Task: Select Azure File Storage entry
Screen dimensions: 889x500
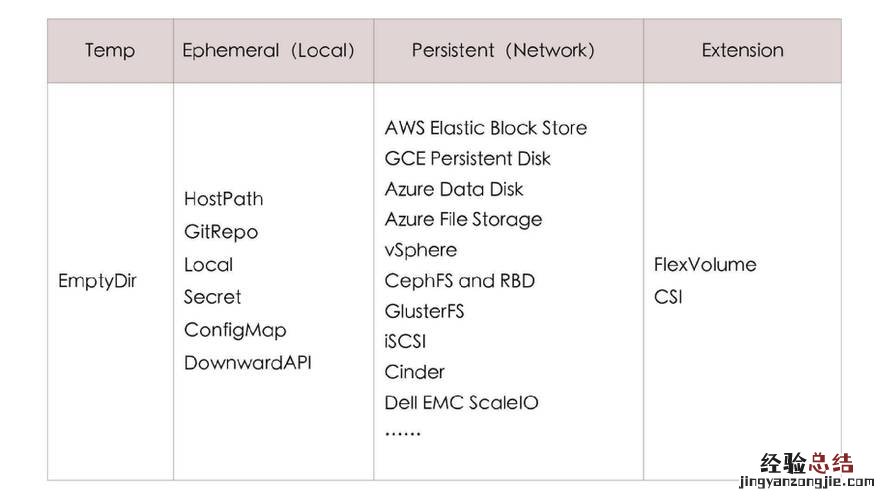Action: coord(463,219)
